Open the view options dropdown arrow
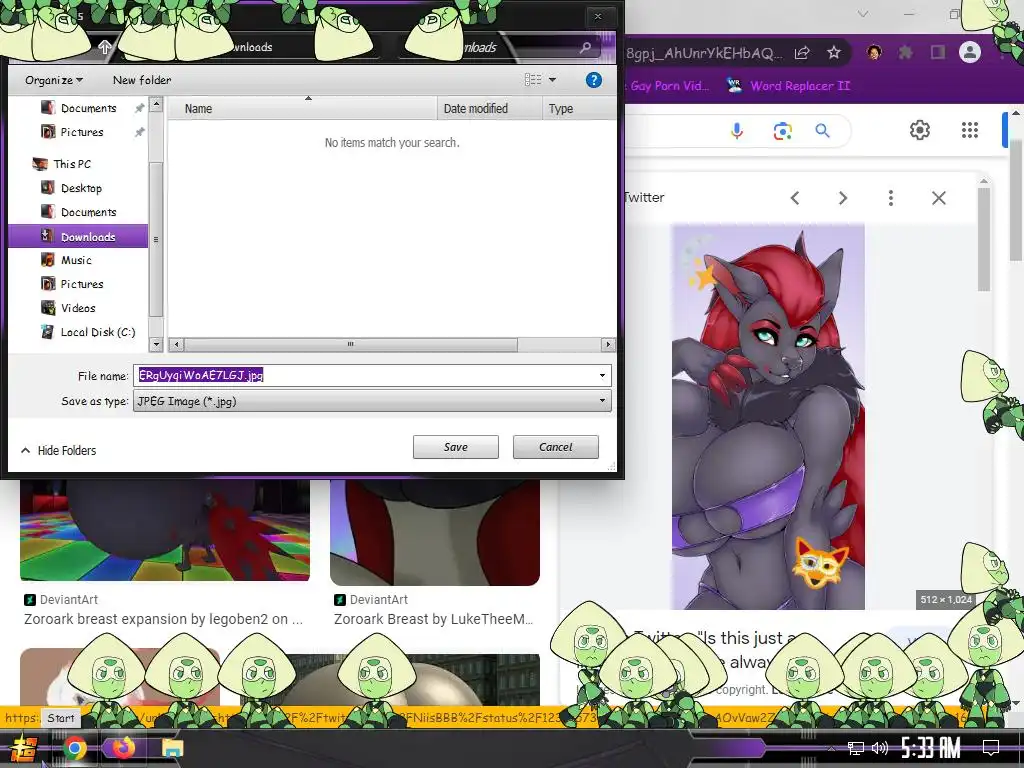 [x=552, y=80]
